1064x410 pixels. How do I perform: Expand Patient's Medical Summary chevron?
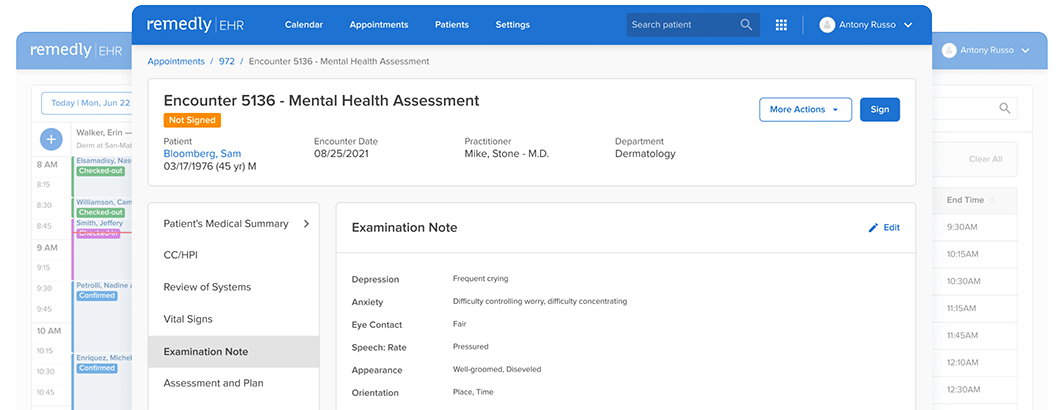click(x=306, y=224)
